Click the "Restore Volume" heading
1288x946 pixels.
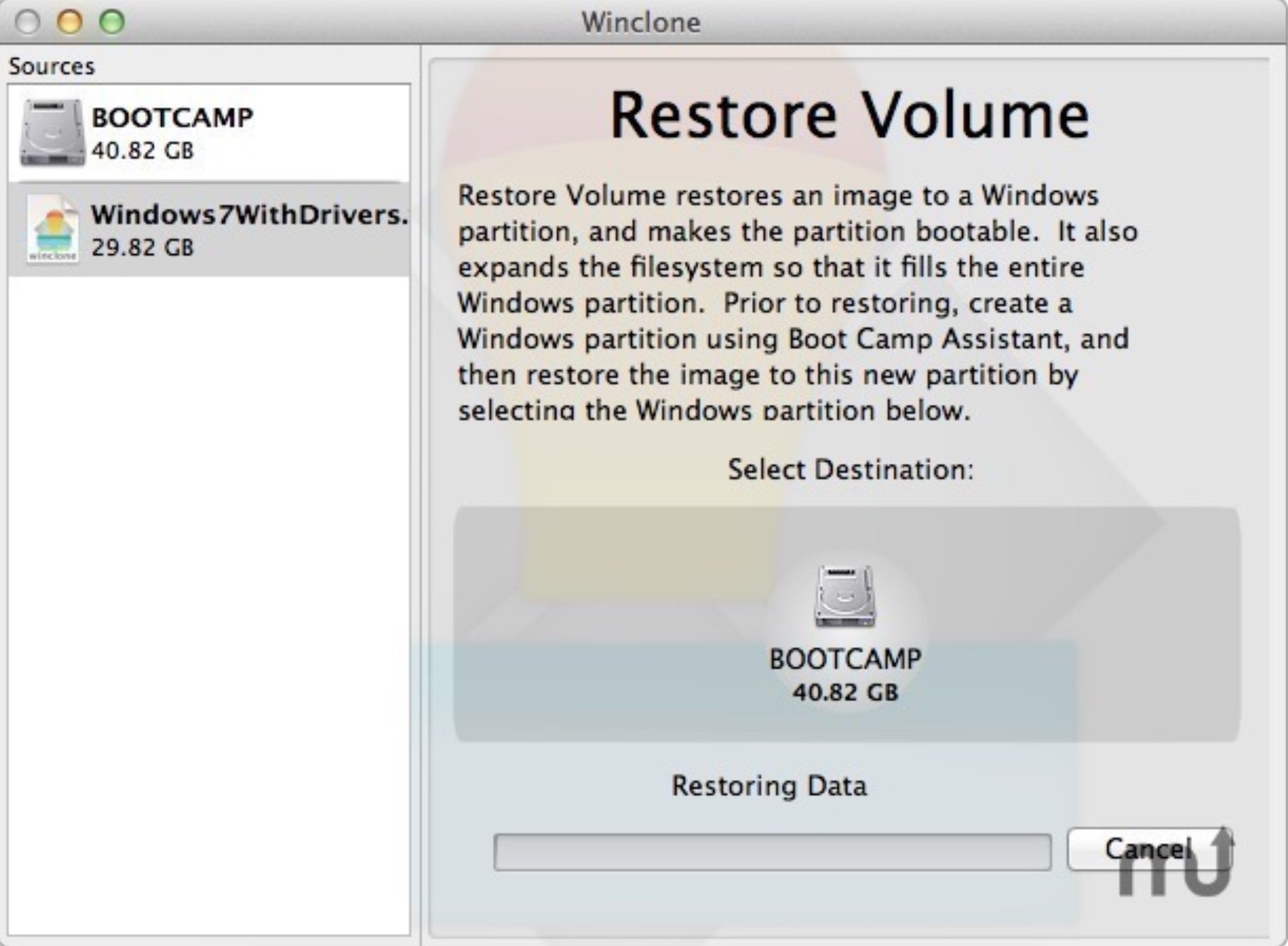pyautogui.click(x=849, y=115)
